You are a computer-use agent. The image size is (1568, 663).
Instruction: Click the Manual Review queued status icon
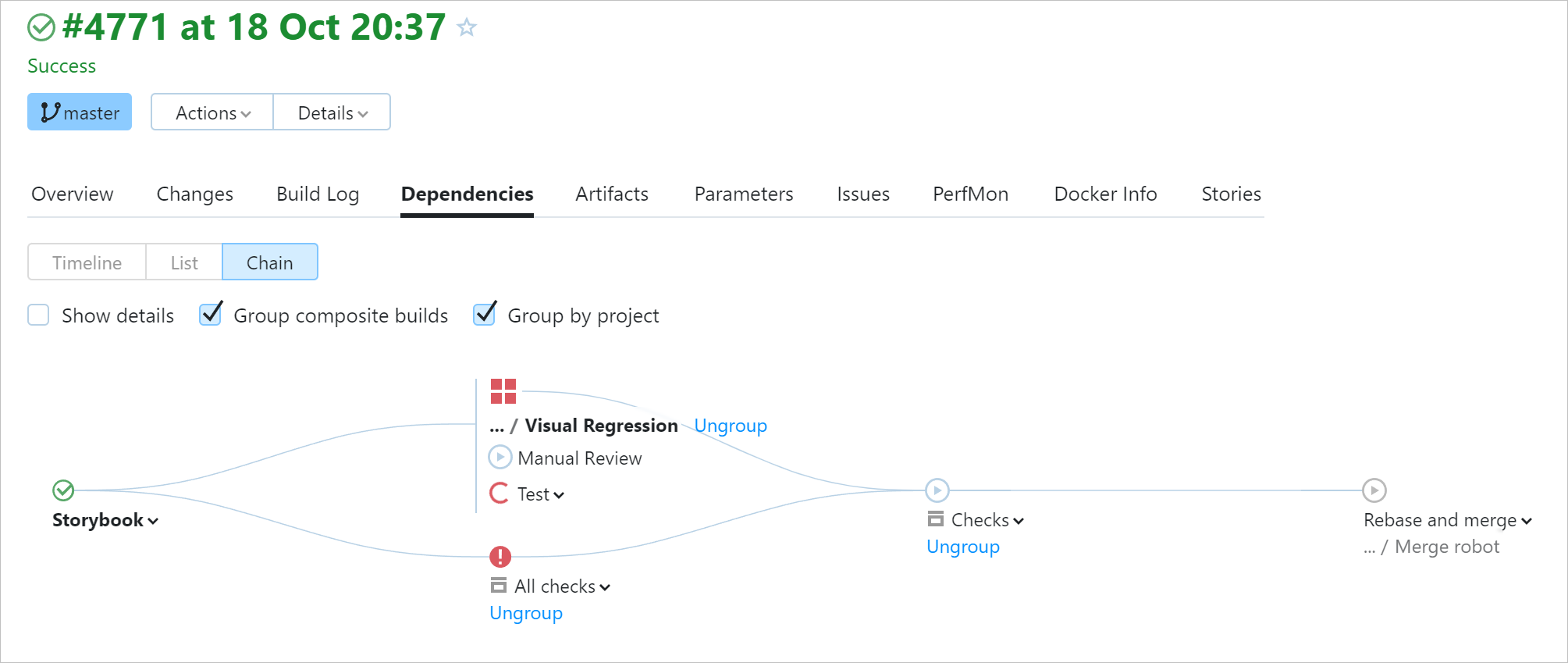[500, 457]
